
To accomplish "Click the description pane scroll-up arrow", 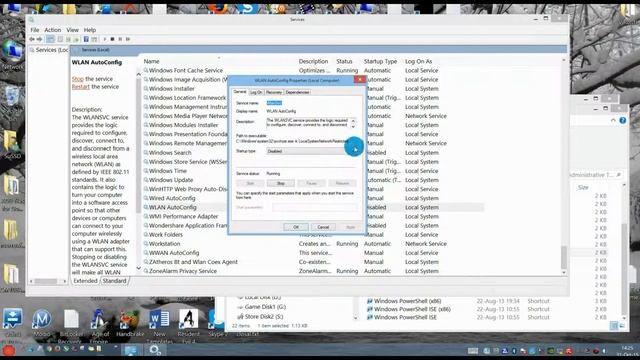I will (x=138, y=74).
